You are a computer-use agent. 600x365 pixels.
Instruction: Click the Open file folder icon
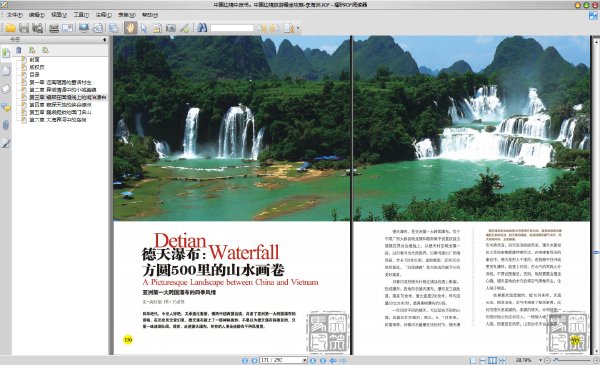[x=10, y=28]
